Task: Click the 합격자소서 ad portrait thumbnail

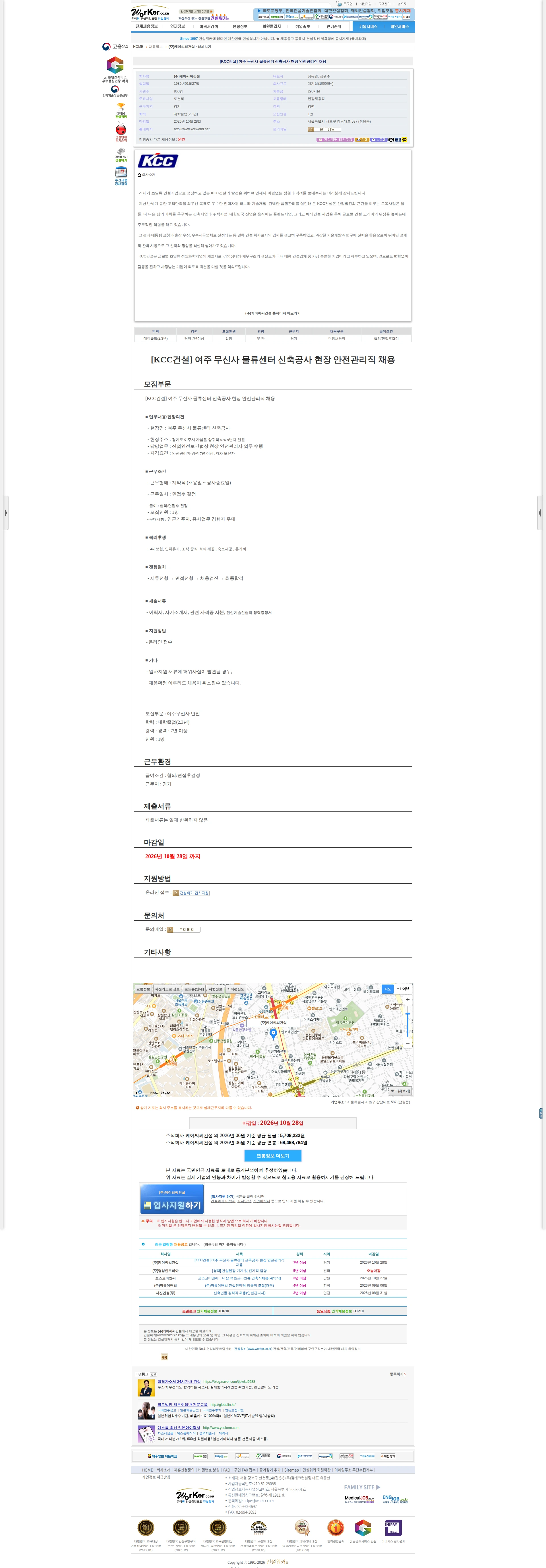Action: (146, 1388)
